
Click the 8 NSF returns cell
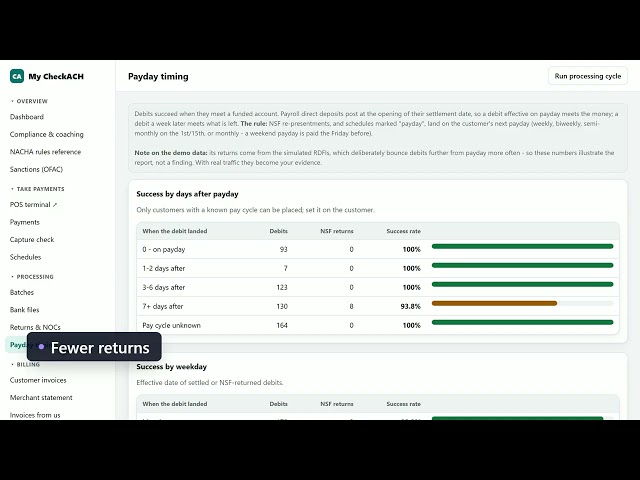[x=351, y=306]
